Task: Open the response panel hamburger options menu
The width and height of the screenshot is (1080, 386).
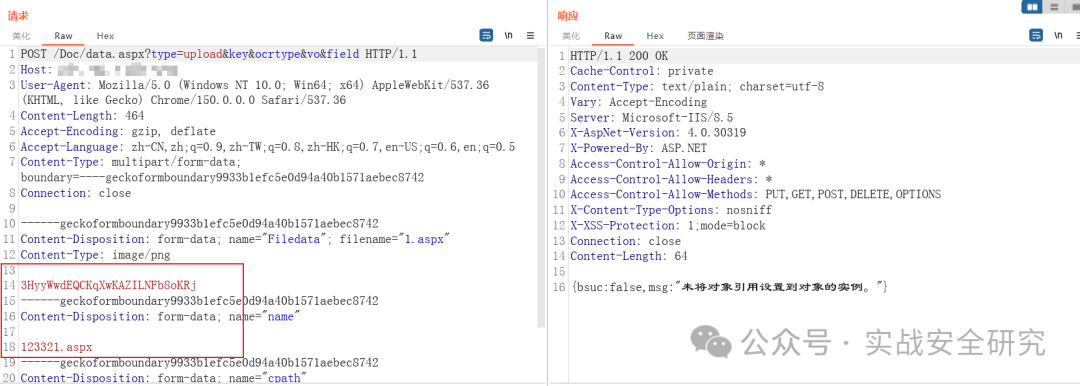Action: click(x=1079, y=35)
